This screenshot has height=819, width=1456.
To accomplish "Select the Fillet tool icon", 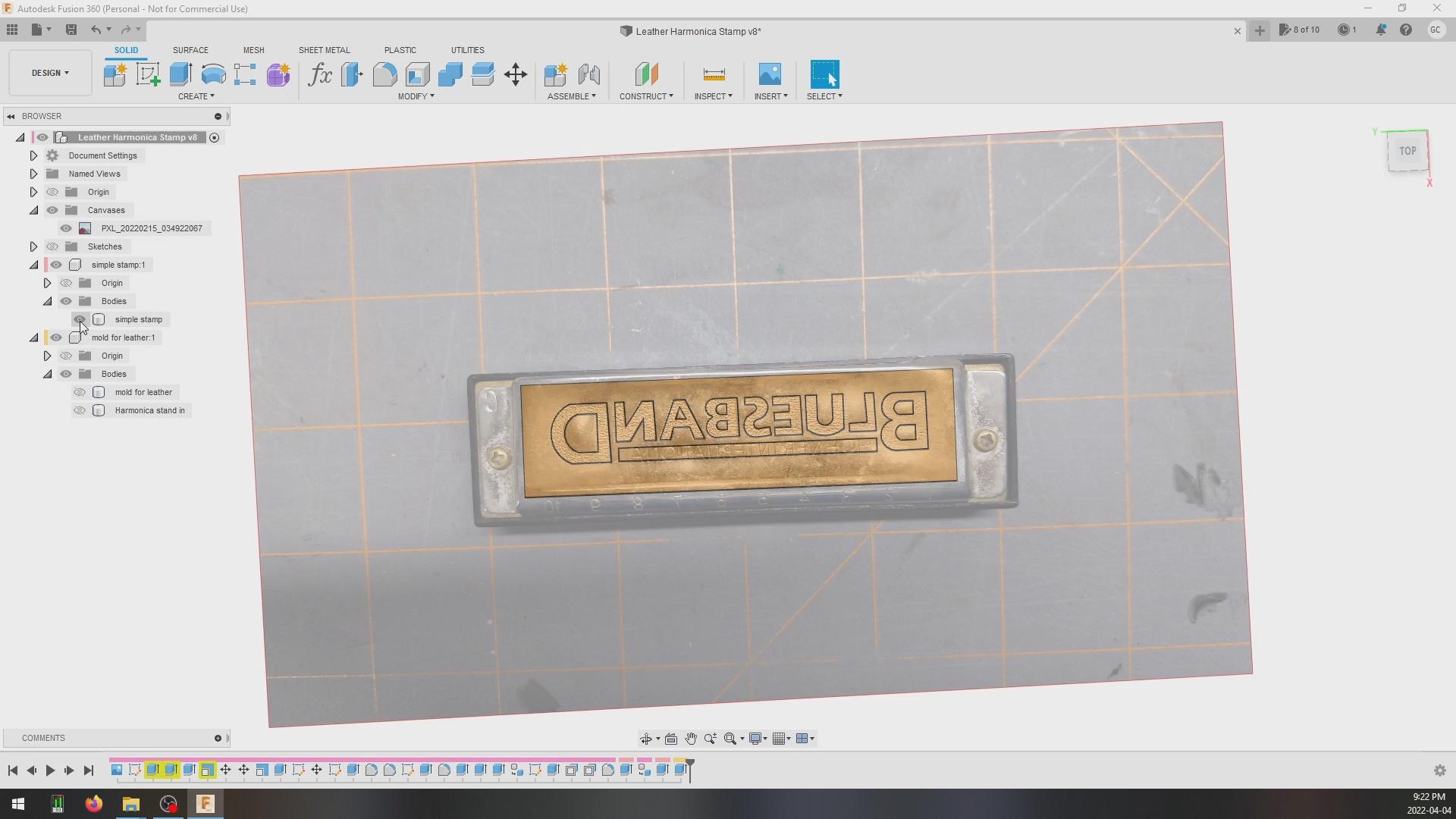I will [384, 74].
